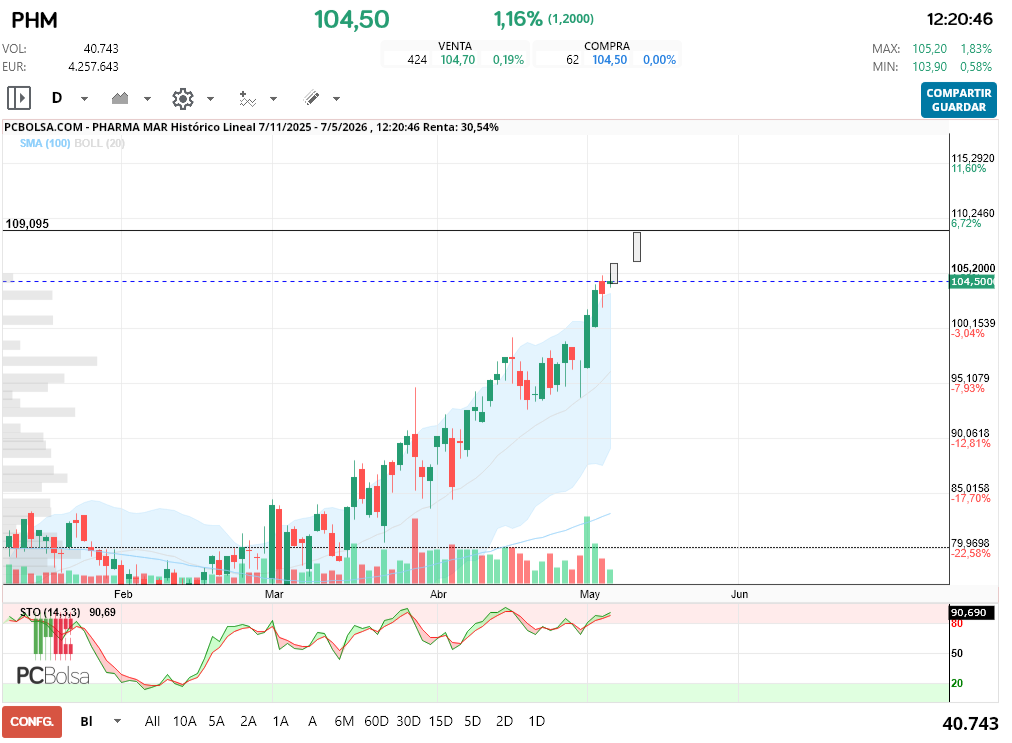The height and width of the screenshot is (743, 1012).
Task: Expand the settings gear dropdown arrow
Action: [x=210, y=99]
